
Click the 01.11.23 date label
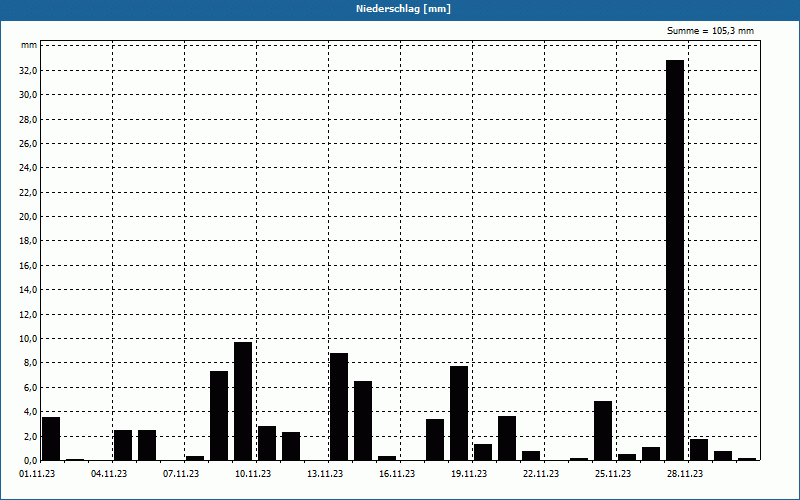point(37,474)
